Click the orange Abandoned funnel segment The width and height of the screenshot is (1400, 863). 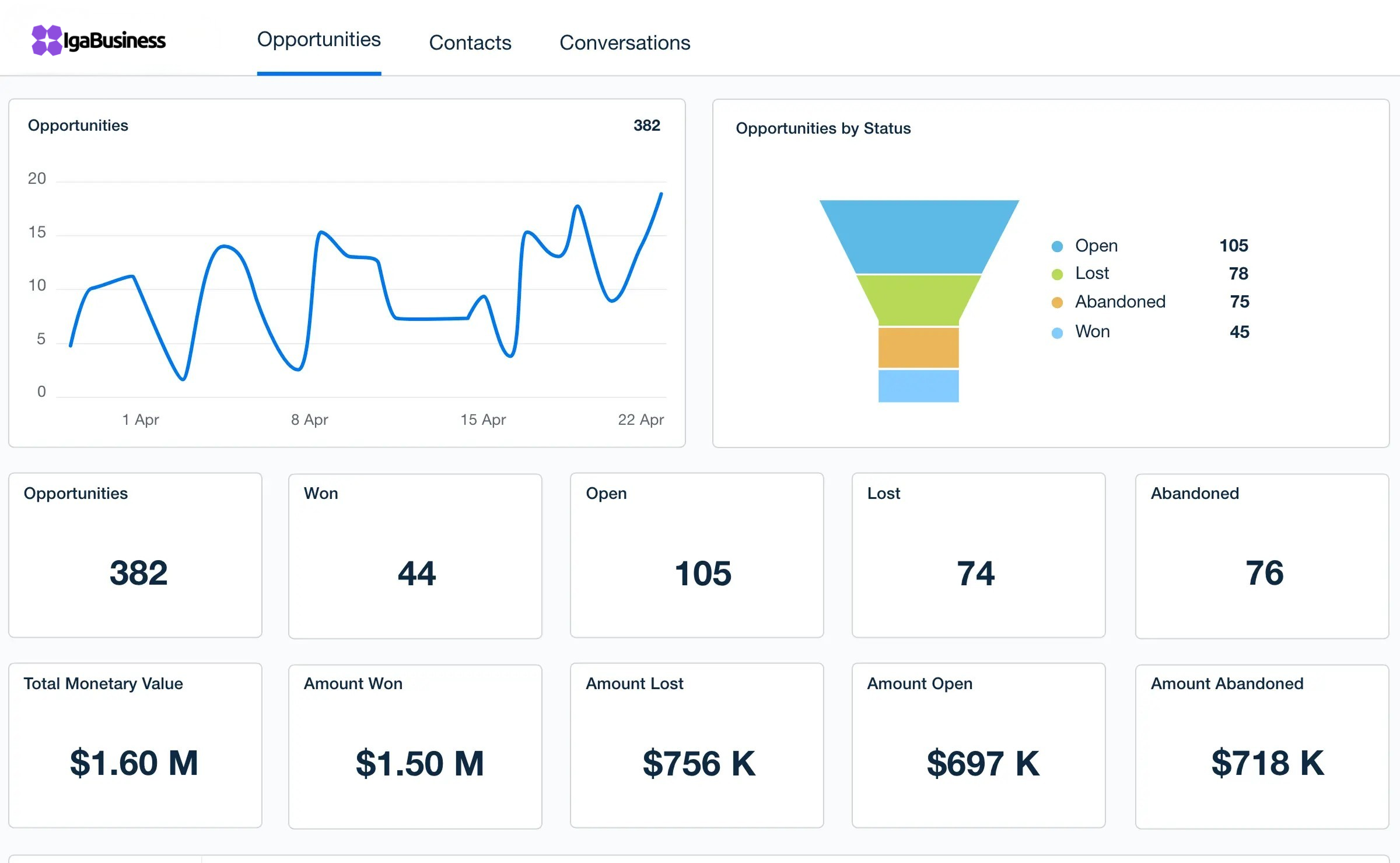click(918, 347)
